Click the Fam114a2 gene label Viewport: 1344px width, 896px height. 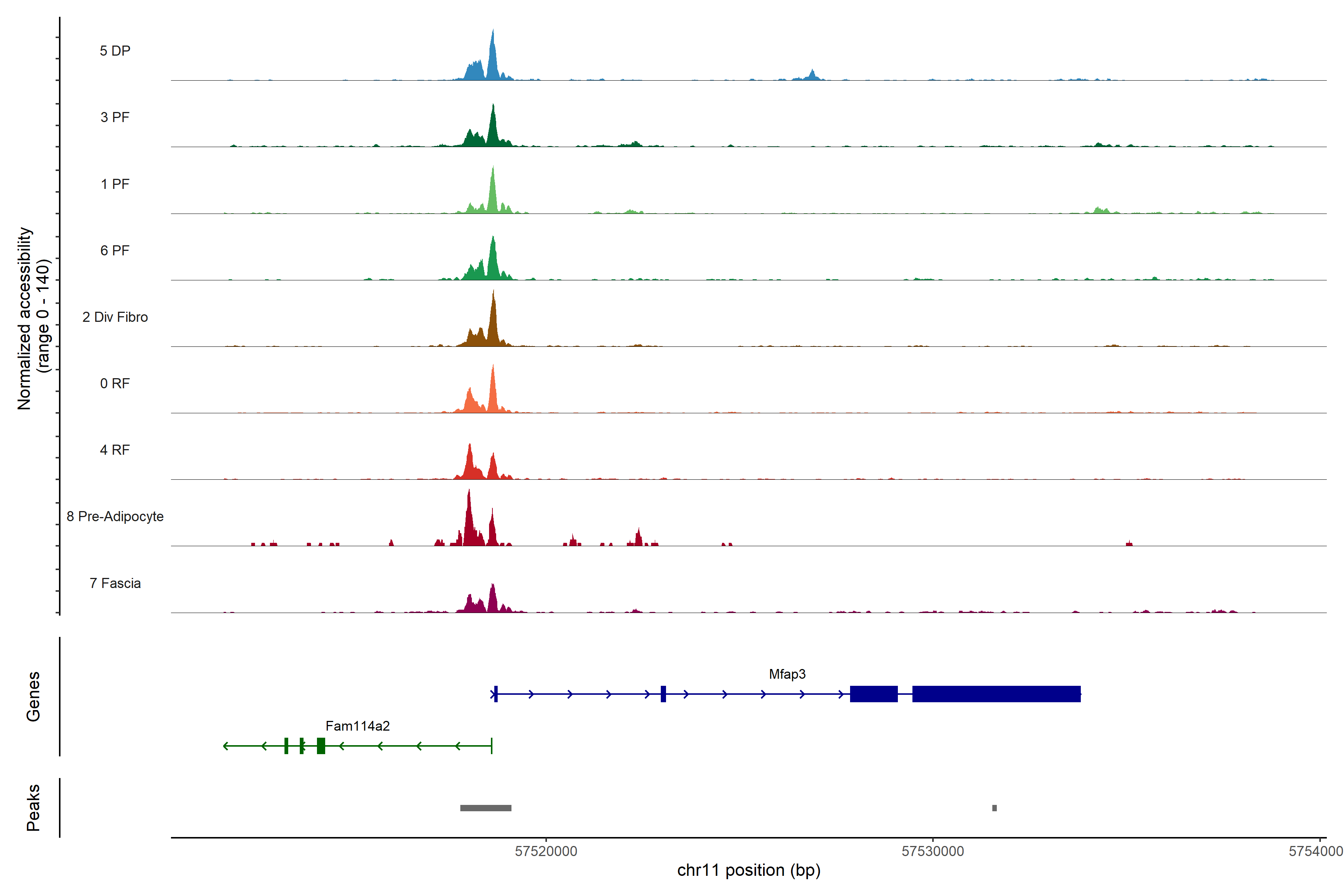(357, 726)
